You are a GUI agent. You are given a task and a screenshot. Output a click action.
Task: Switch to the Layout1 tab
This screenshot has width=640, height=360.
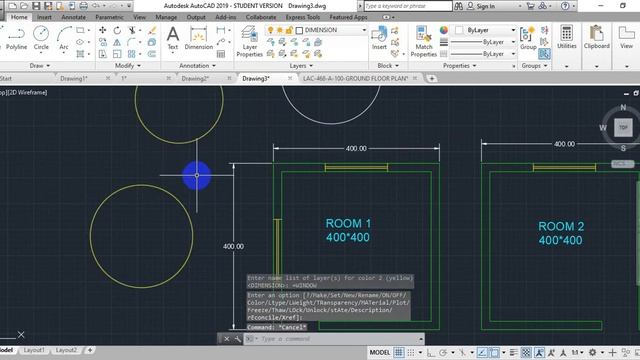(34, 350)
